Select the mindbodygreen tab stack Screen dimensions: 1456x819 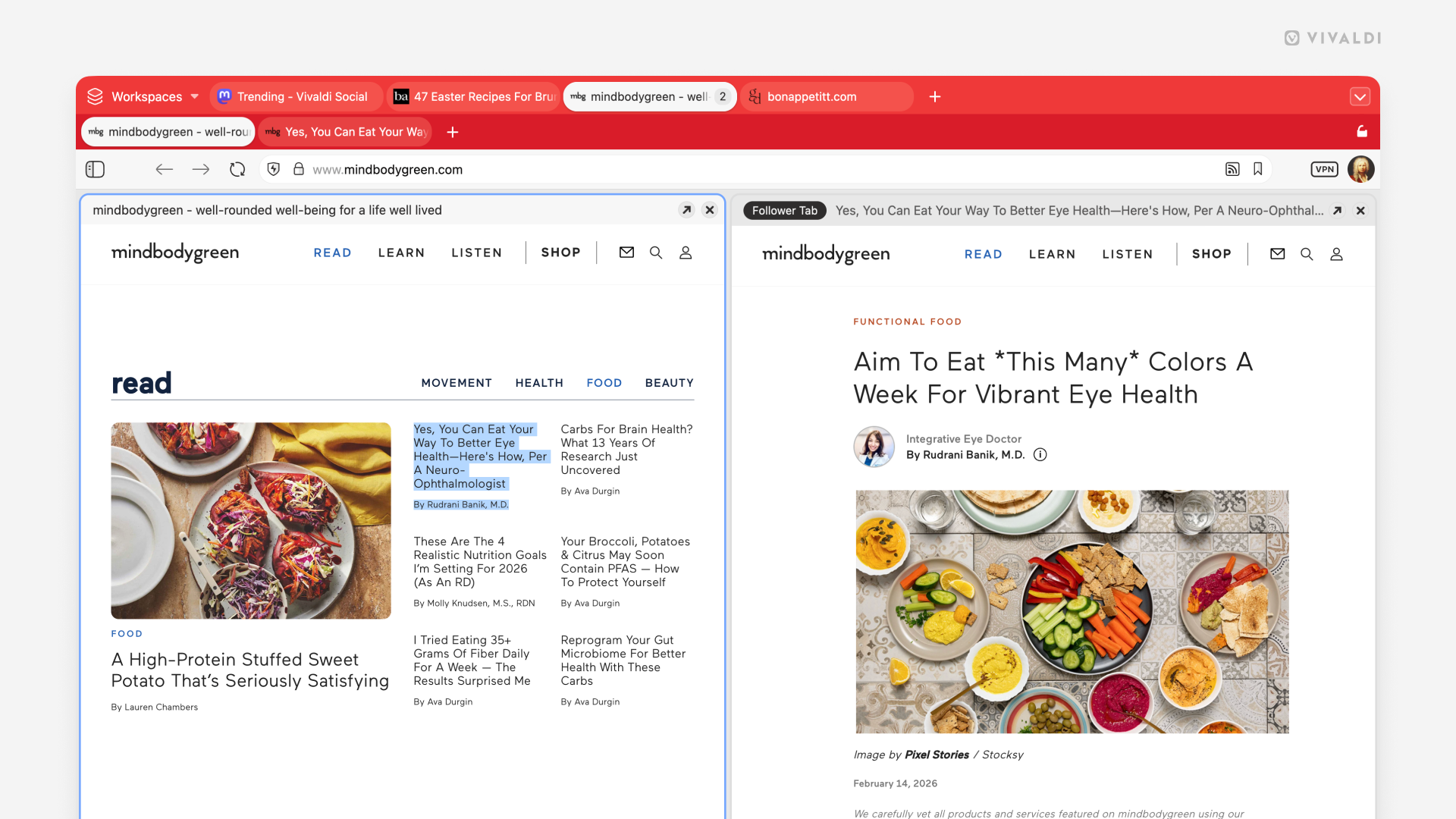tap(650, 96)
